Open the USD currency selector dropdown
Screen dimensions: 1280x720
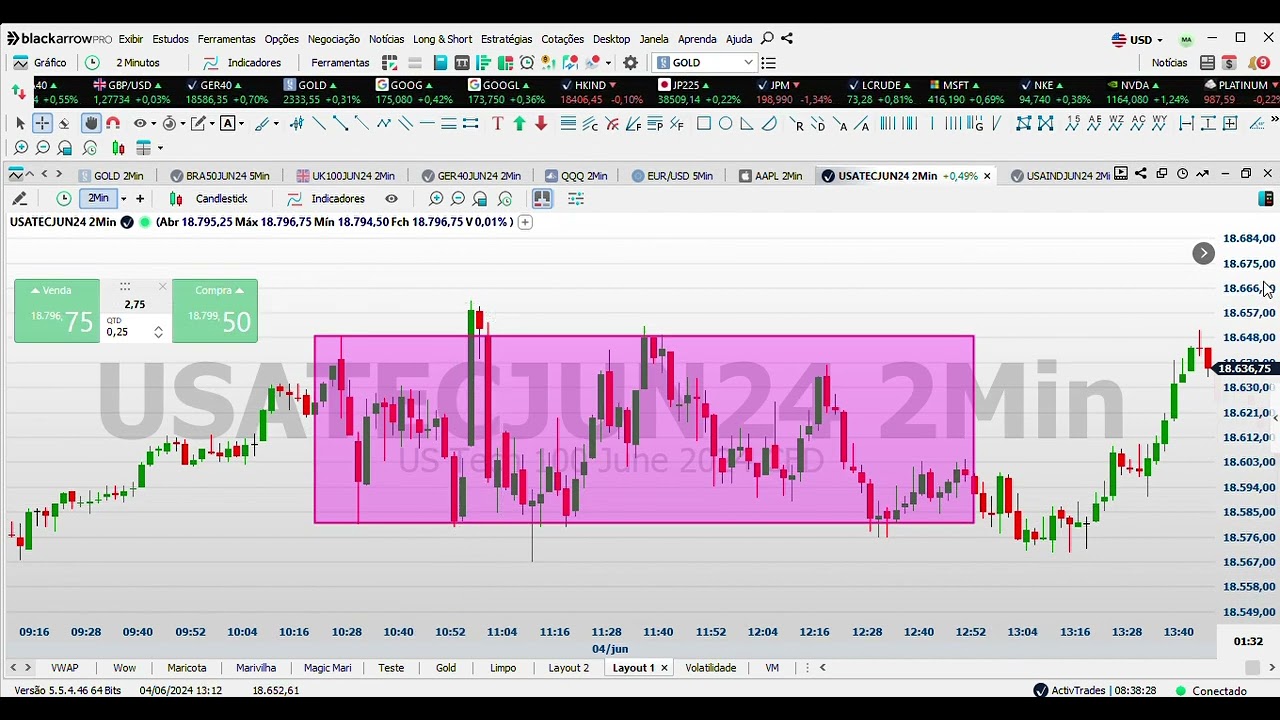click(1137, 40)
